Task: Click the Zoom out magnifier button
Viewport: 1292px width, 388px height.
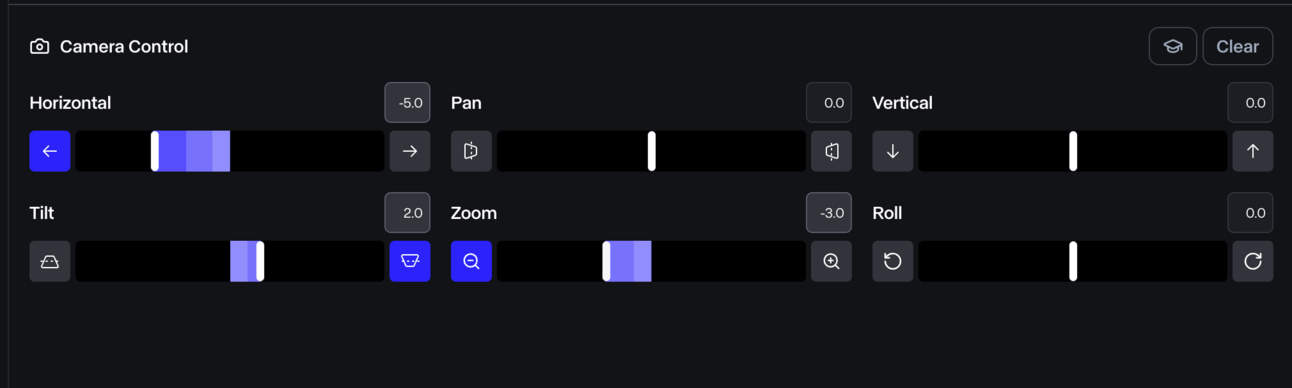Action: [x=471, y=261]
